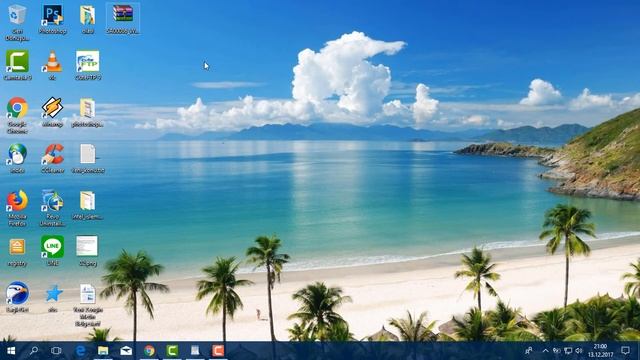This screenshot has height=360, width=640.
Task: Select the rich text document beside blue star
Action: pyautogui.click(x=88, y=305)
